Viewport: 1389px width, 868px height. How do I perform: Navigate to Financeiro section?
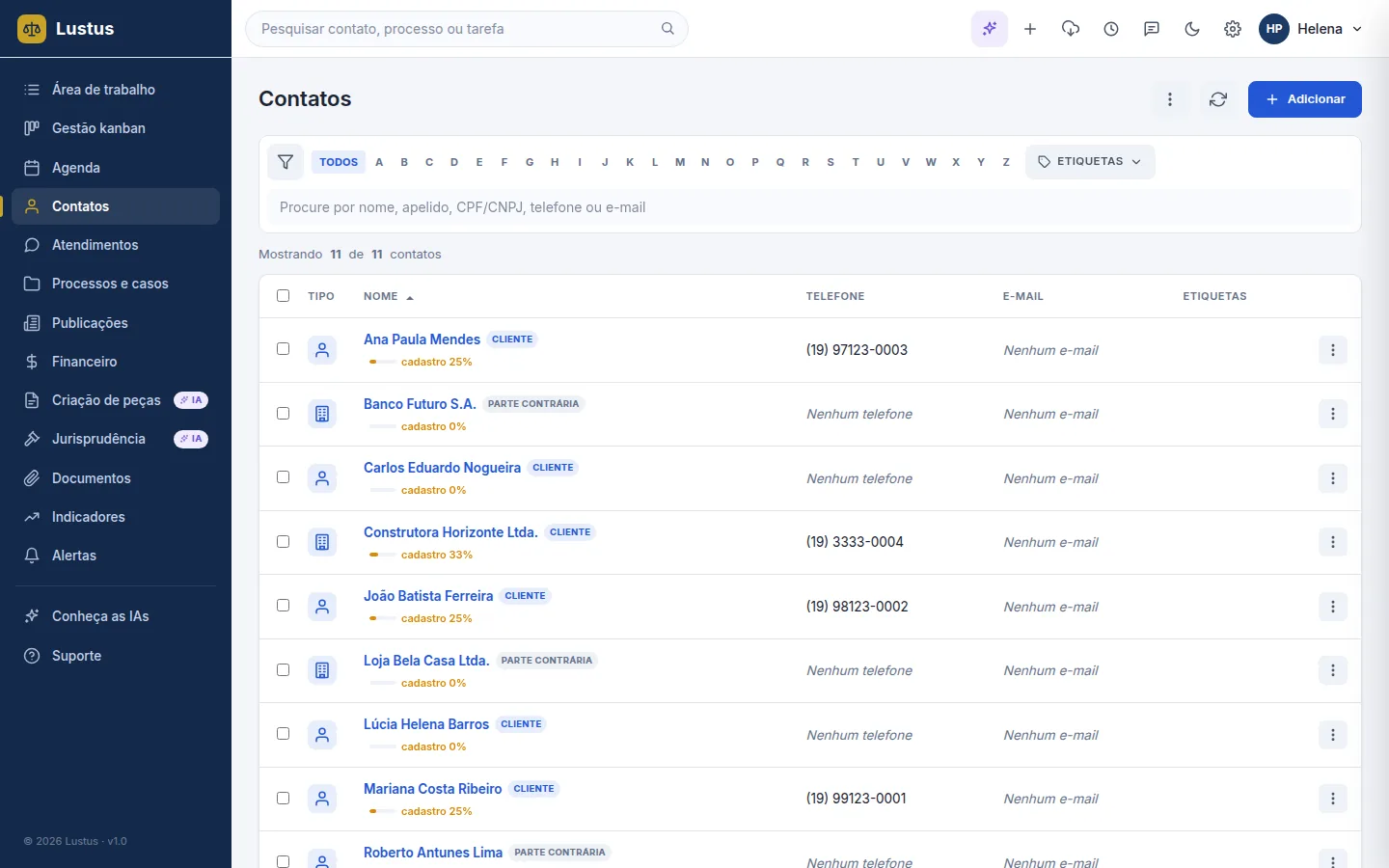coord(116,362)
